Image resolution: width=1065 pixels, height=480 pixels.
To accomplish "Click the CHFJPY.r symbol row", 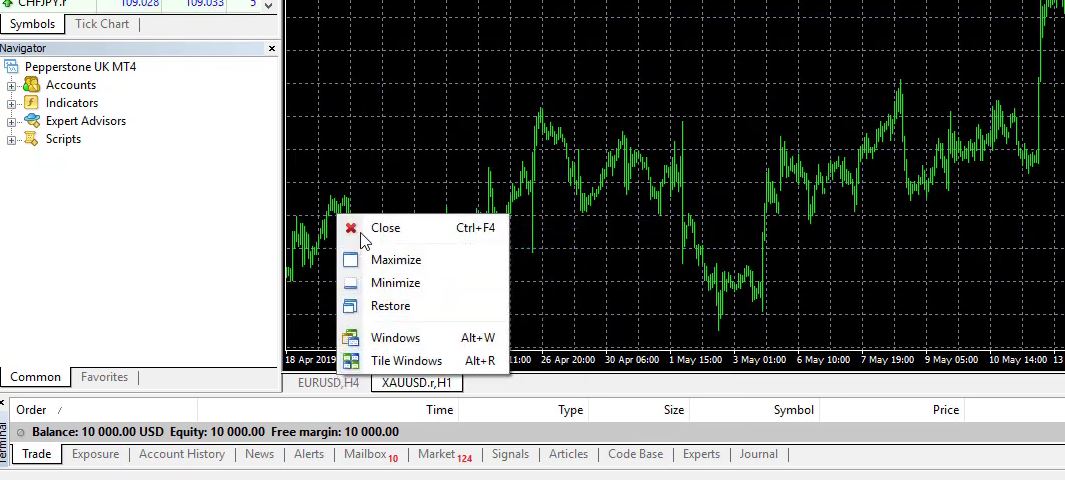I will 129,4.
